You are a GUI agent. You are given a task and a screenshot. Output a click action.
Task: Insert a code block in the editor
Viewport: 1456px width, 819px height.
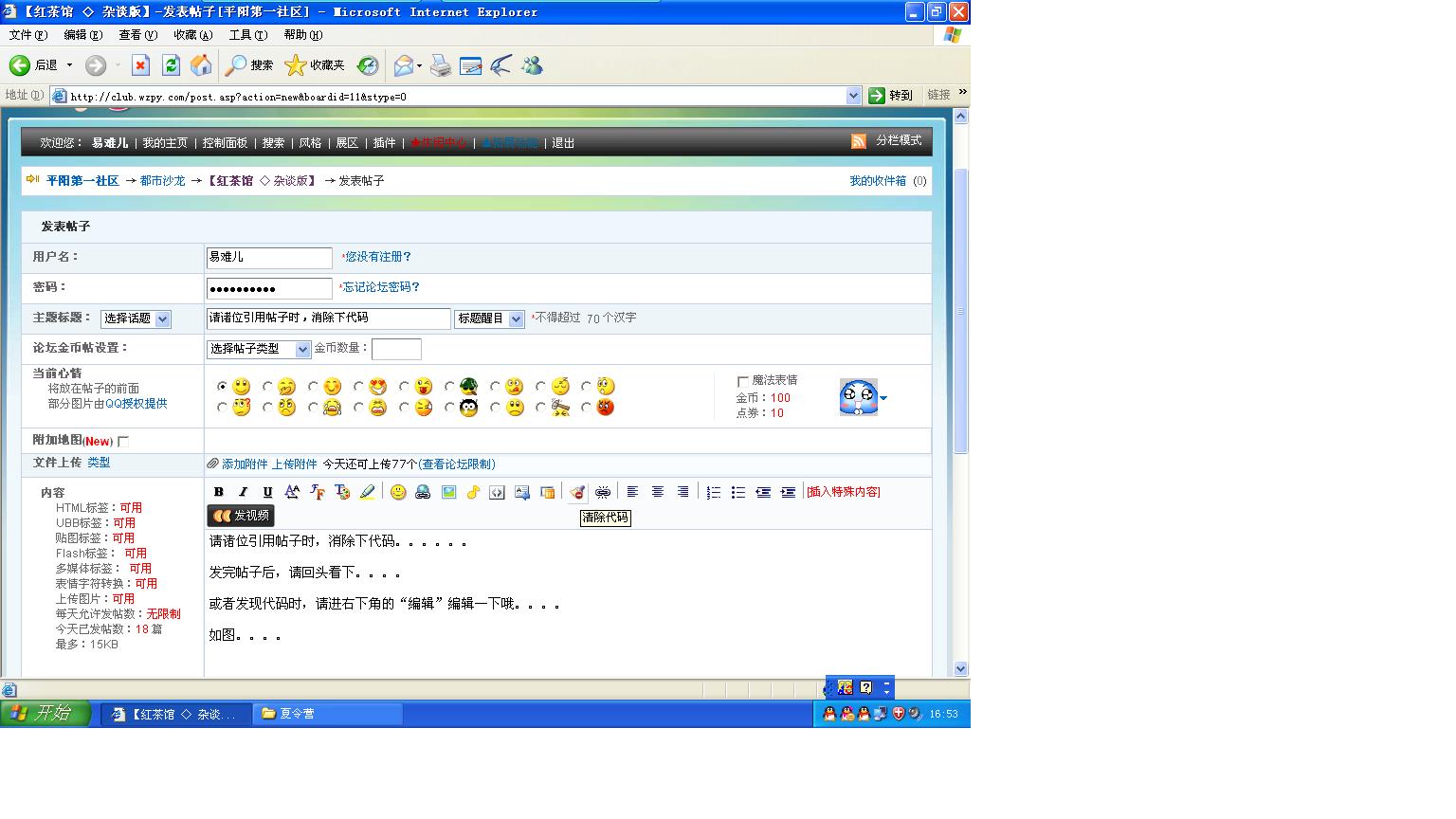pyautogui.click(x=497, y=492)
